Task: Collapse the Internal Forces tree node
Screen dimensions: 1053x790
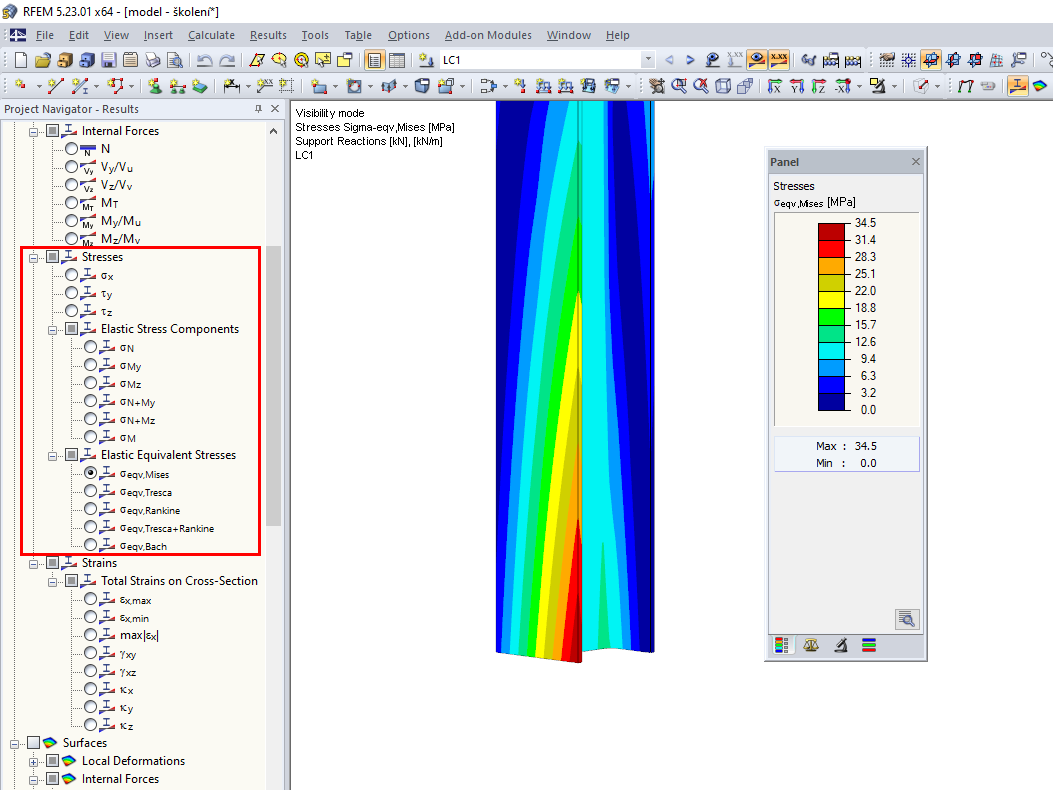Action: (33, 132)
